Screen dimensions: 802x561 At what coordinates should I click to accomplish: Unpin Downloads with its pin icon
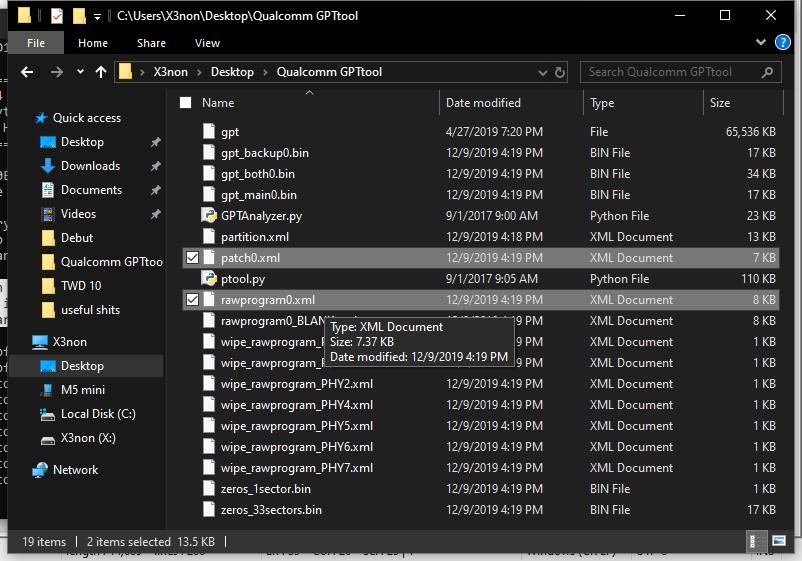pyautogui.click(x=155, y=166)
